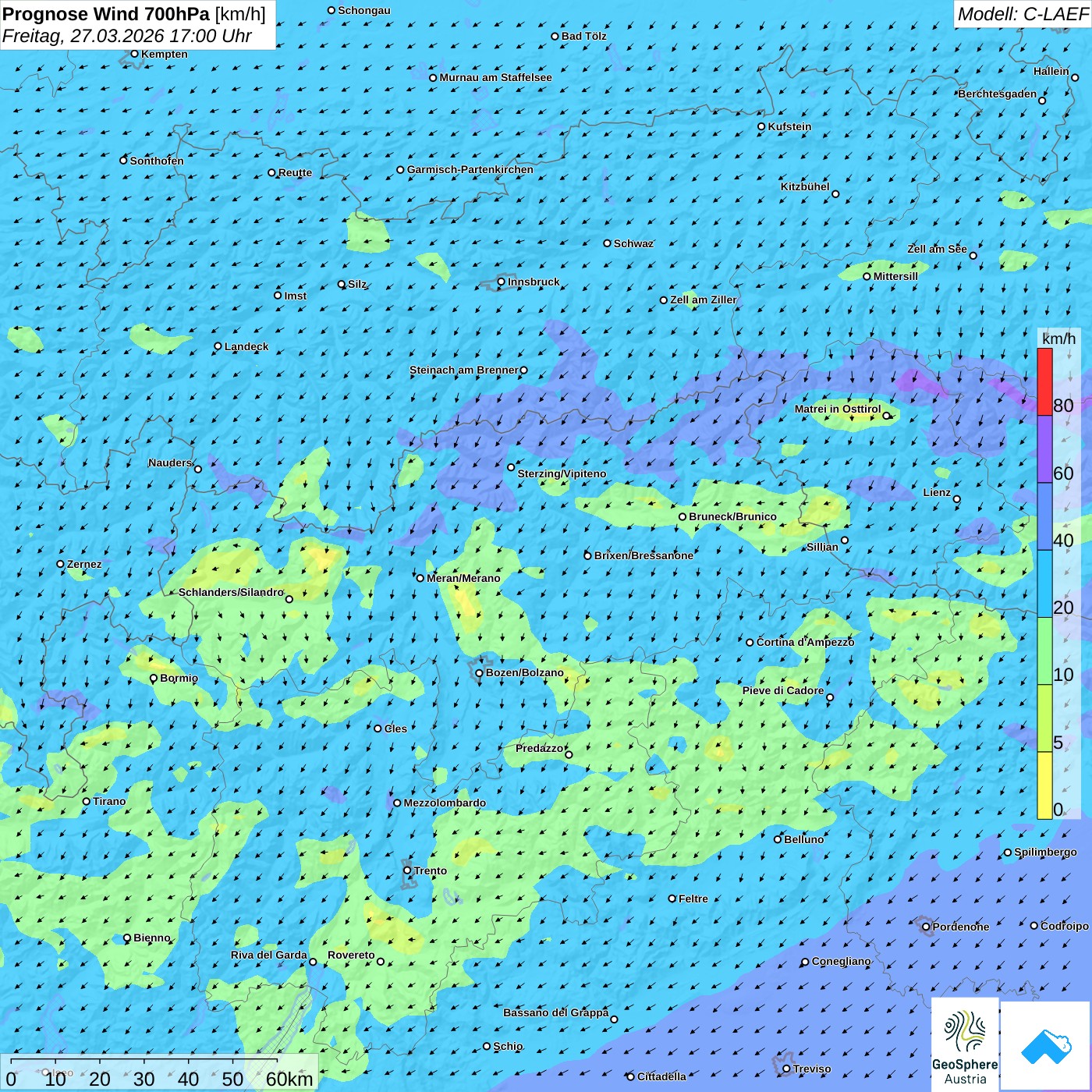Click the Kempten city marker

135,54
